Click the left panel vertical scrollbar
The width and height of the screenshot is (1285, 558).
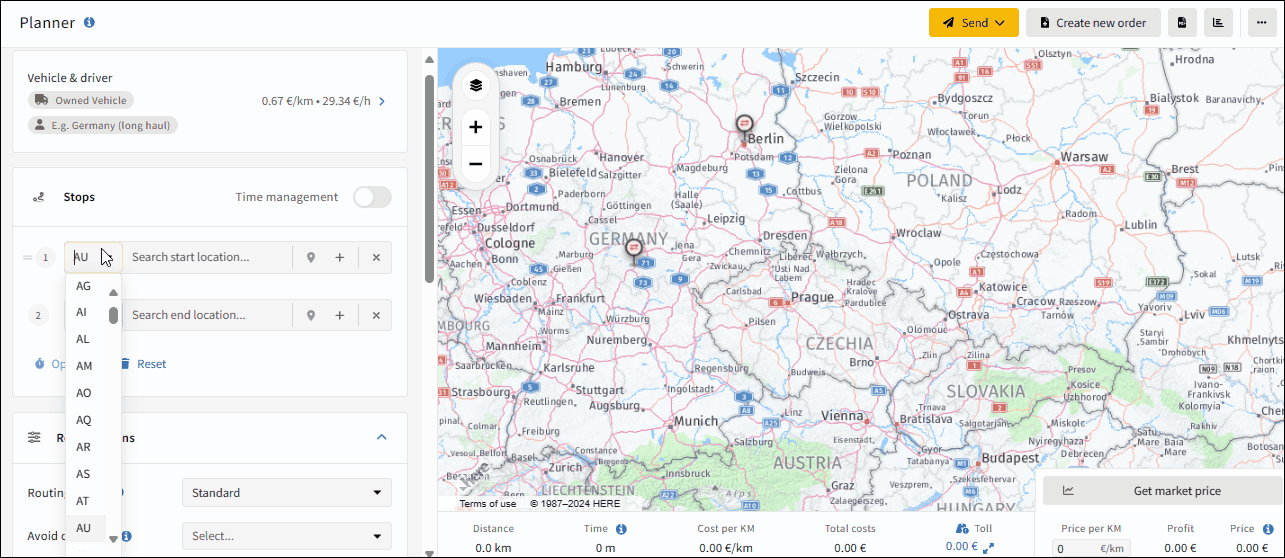click(430, 180)
